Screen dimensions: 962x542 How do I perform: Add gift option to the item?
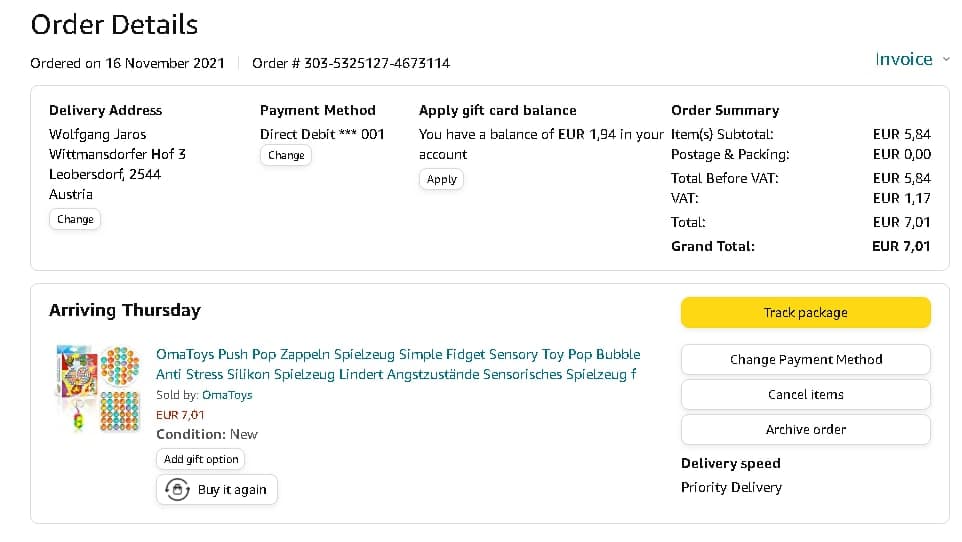click(201, 459)
